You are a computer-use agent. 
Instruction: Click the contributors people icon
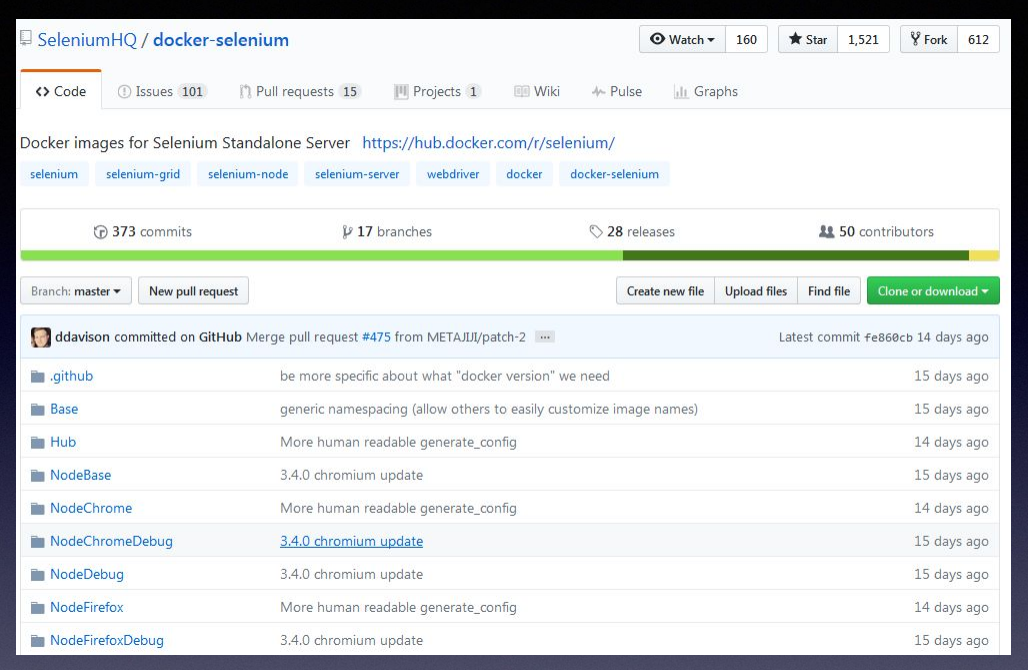[827, 231]
